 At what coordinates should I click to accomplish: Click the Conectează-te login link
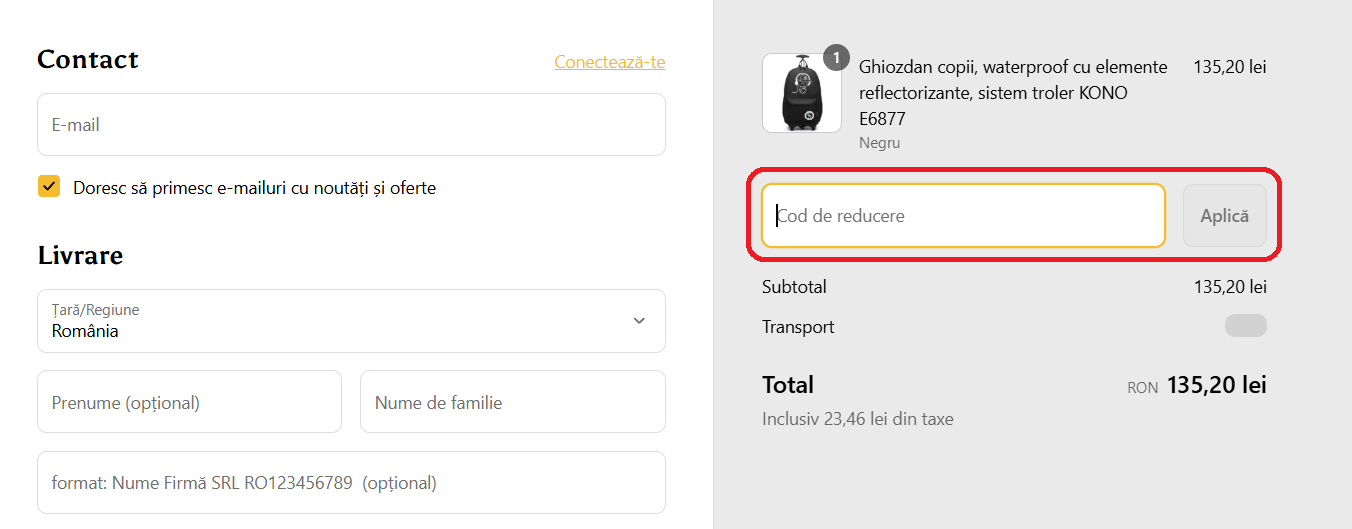point(609,62)
